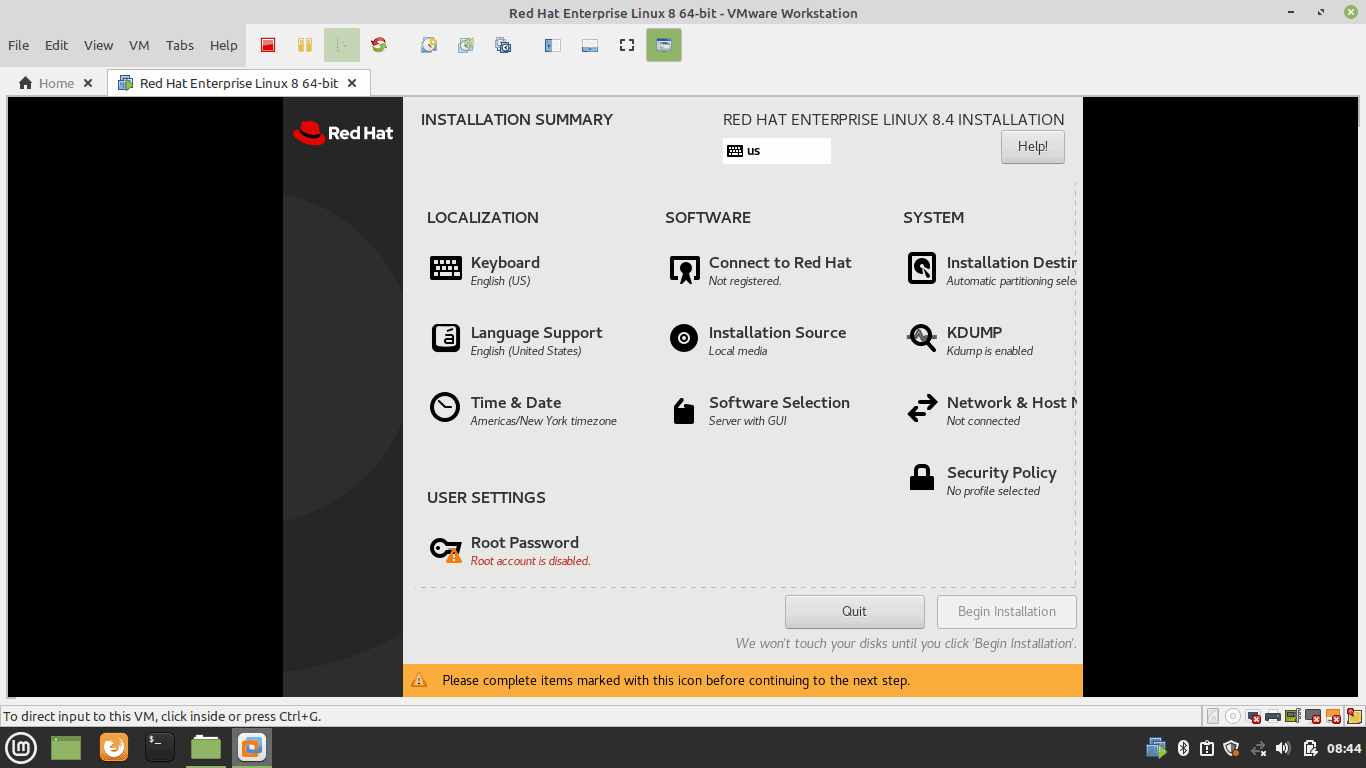
Task: Close the Red Hat Enterprise Linux 8 tab
Action: pos(352,83)
